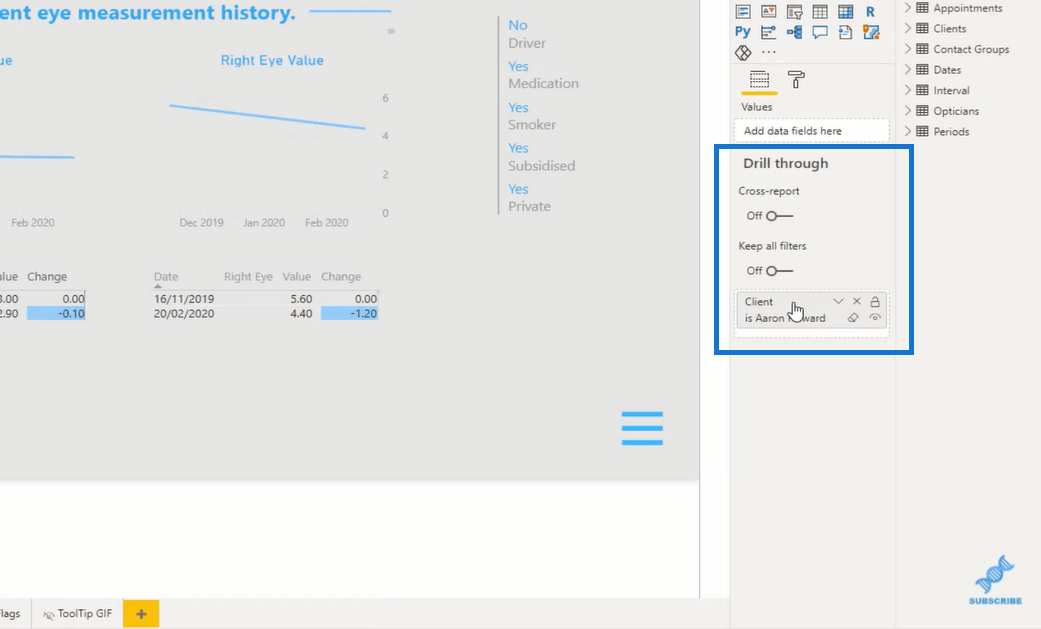Select the Python visual icon
Image resolution: width=1041 pixels, height=629 pixels.
[743, 32]
